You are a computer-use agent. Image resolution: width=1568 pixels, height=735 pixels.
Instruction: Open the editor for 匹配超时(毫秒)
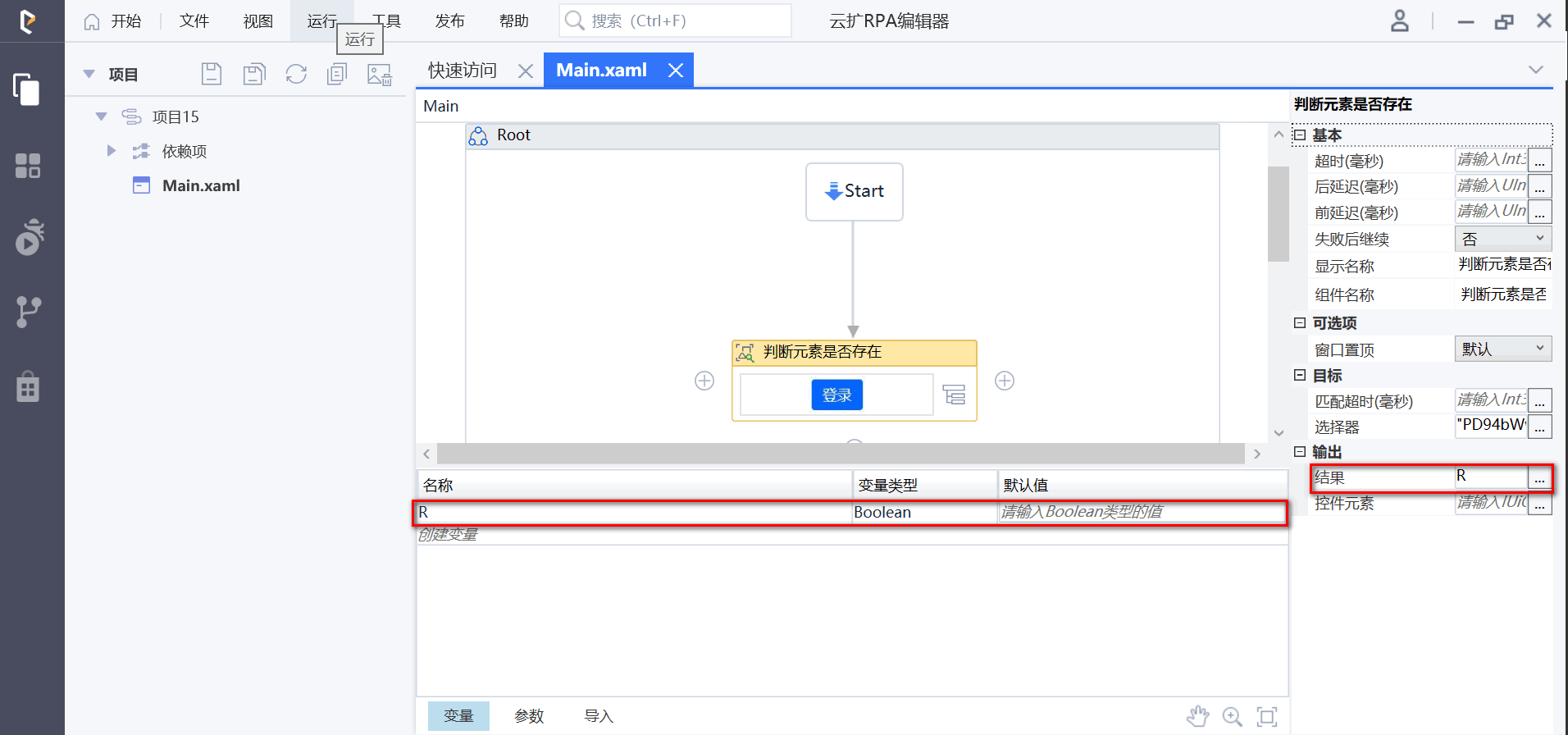pos(1540,400)
